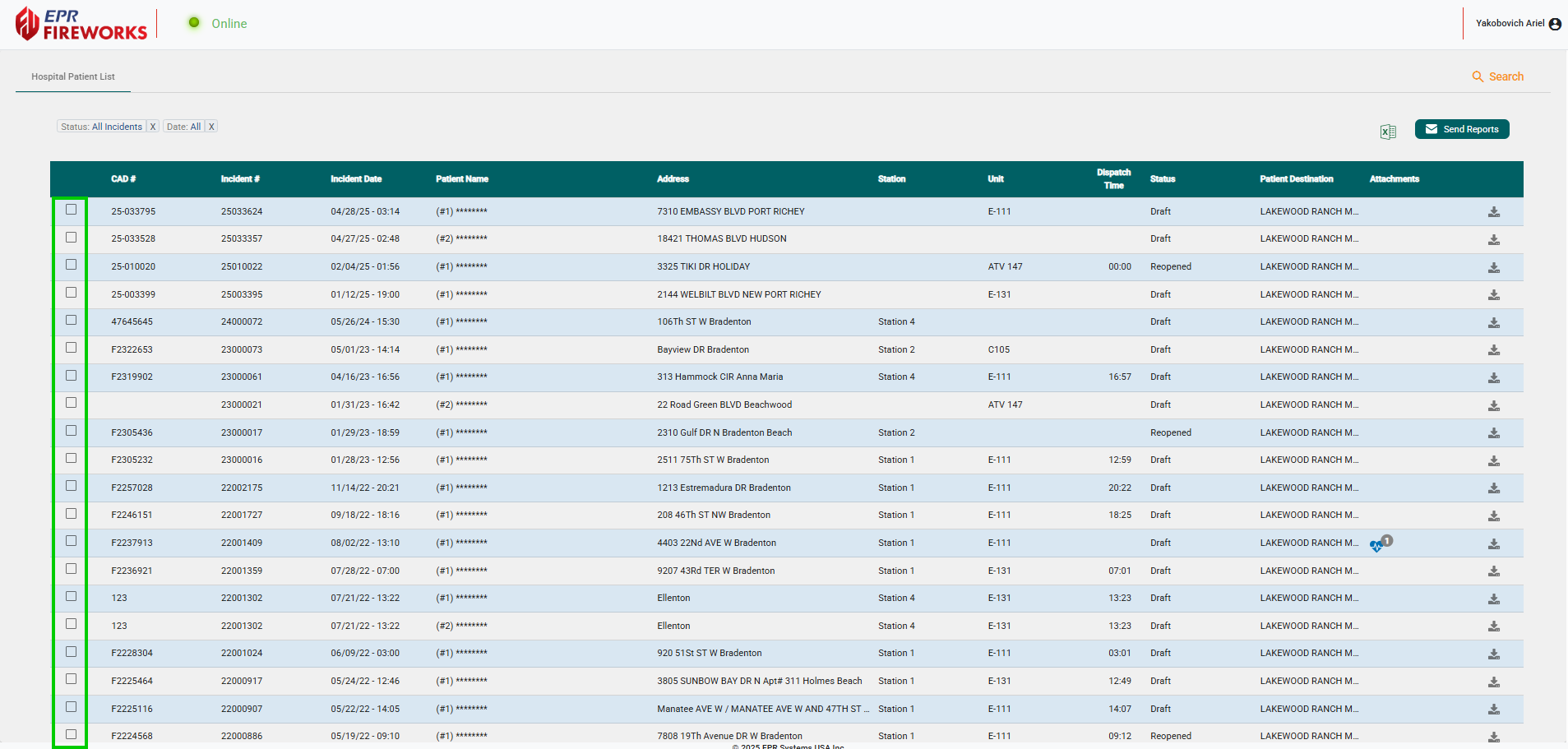
Task: Switch to the Hospital Patient List tab
Action: [x=72, y=76]
